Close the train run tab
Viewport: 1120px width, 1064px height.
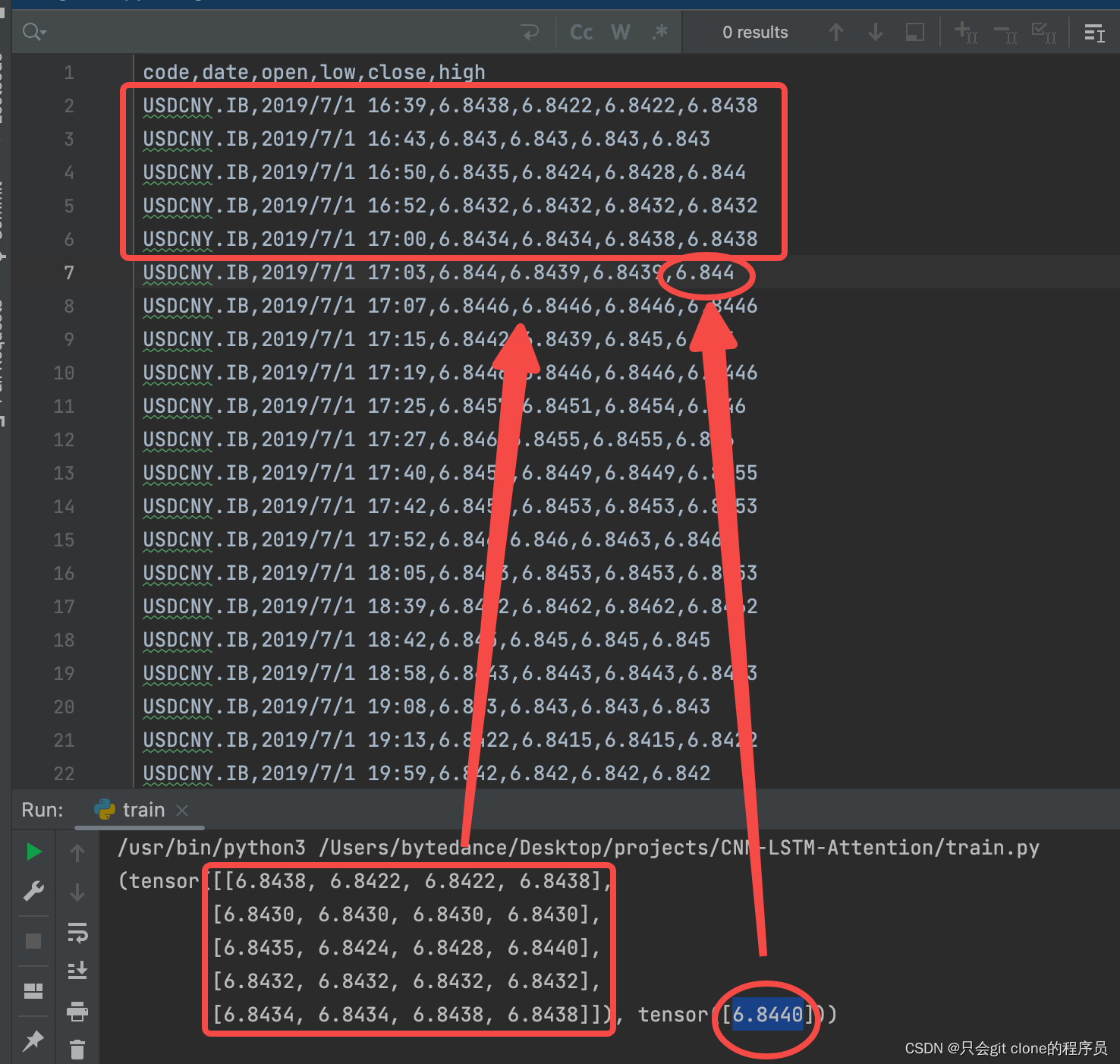tap(182, 811)
